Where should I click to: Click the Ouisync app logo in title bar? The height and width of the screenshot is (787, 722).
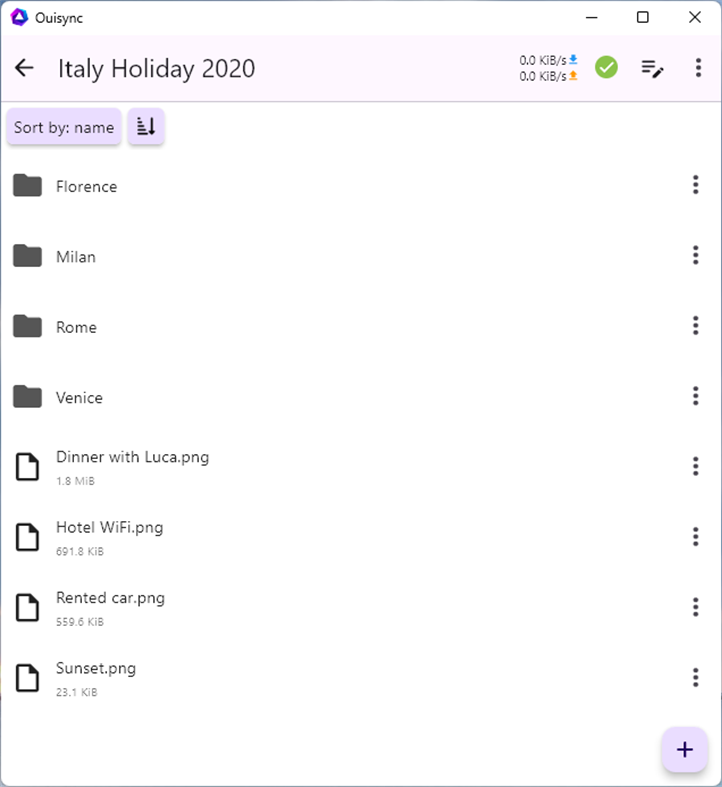(x=18, y=17)
